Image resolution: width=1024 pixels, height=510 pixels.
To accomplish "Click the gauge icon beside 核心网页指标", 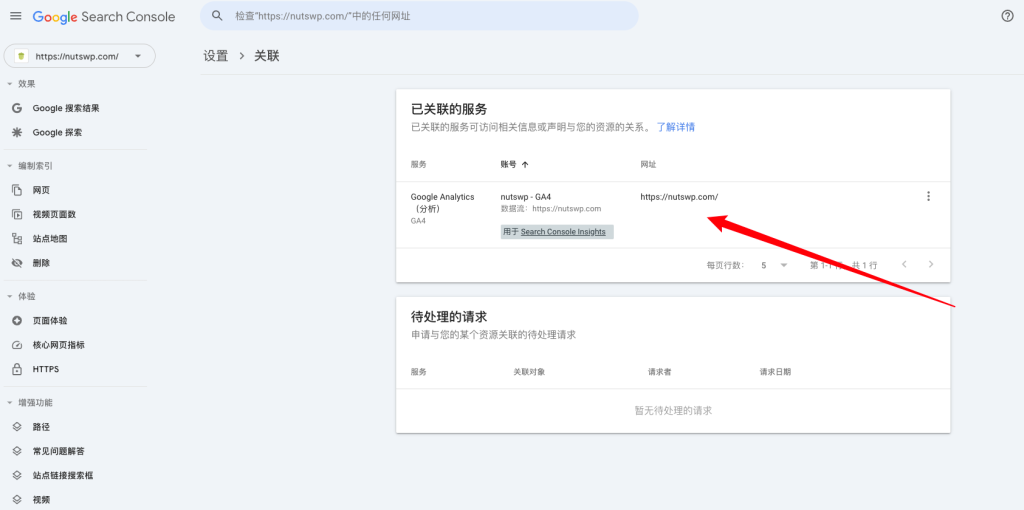I will pyautogui.click(x=18, y=345).
